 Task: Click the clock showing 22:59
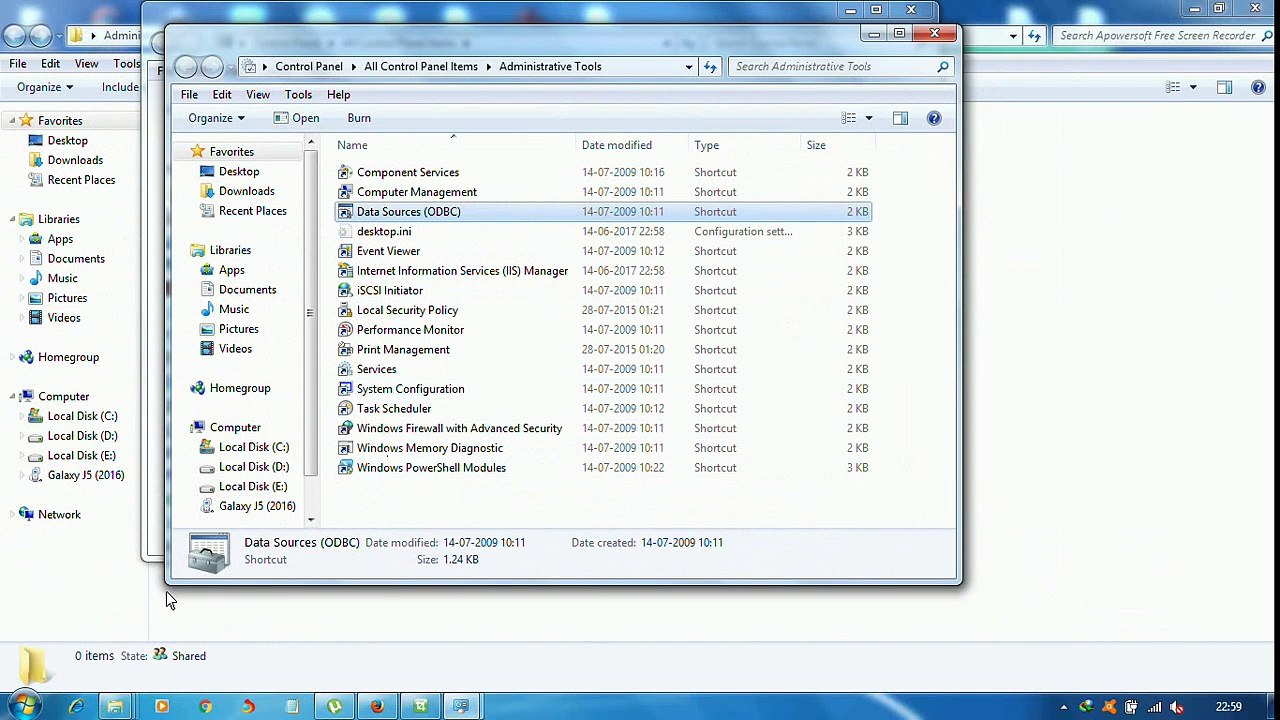1228,707
